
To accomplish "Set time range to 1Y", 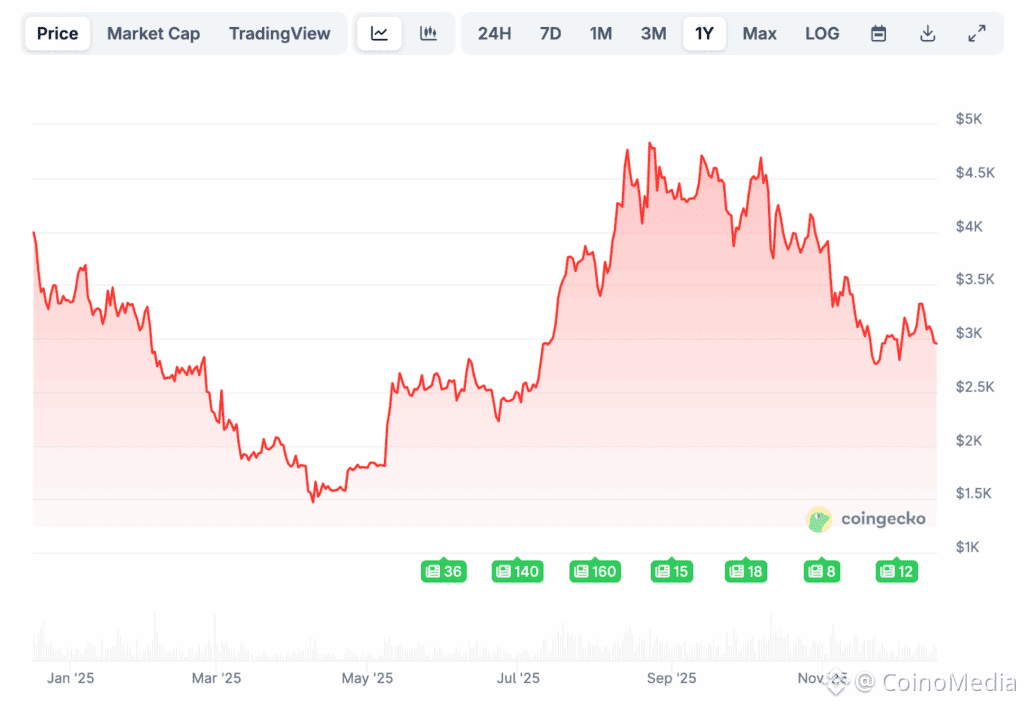I will [x=704, y=33].
